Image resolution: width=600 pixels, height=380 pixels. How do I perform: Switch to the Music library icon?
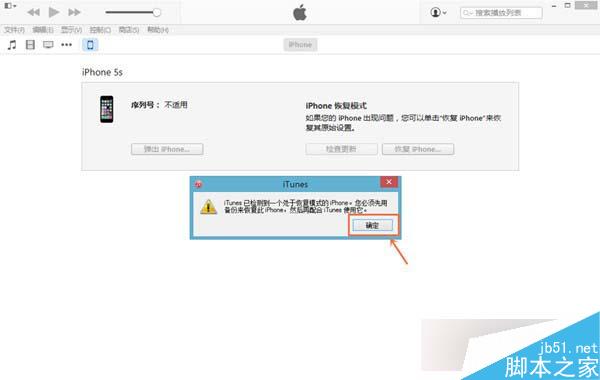pos(12,45)
